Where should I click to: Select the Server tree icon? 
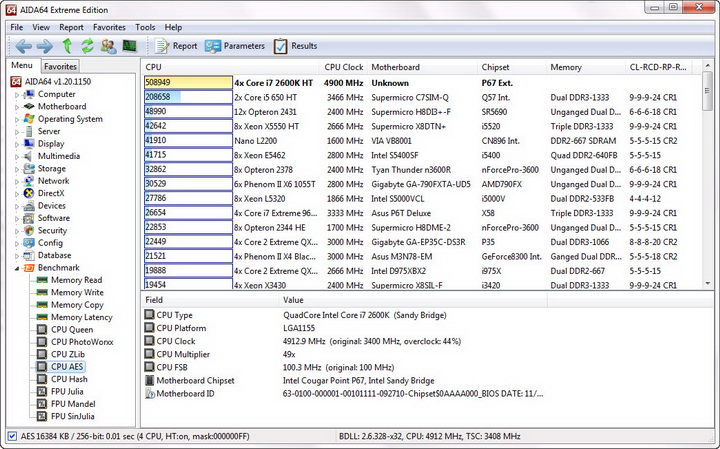tap(29, 131)
